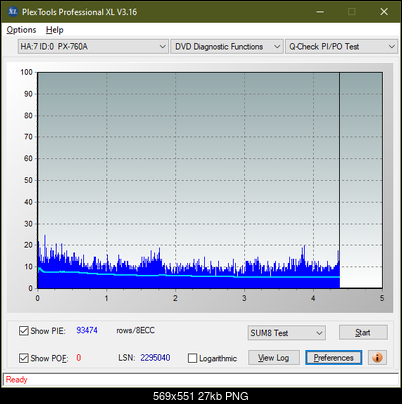Screen dimensions: 402x404
Task: Enable the Logarithmic checkbox
Action: click(192, 358)
